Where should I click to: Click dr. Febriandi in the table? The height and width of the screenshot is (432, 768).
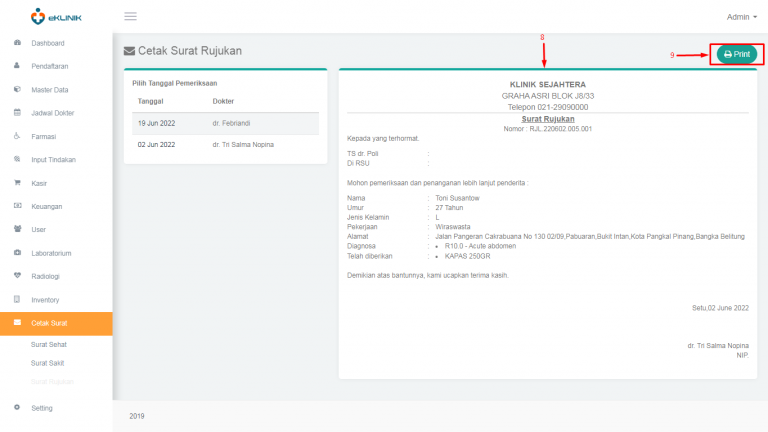(231, 123)
